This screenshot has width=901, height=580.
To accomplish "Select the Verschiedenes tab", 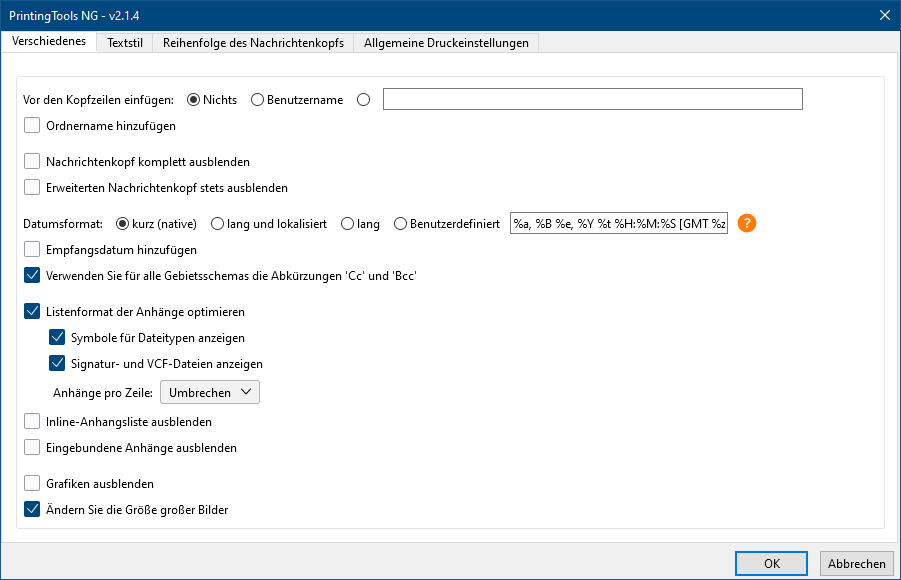I will pyautogui.click(x=49, y=41).
